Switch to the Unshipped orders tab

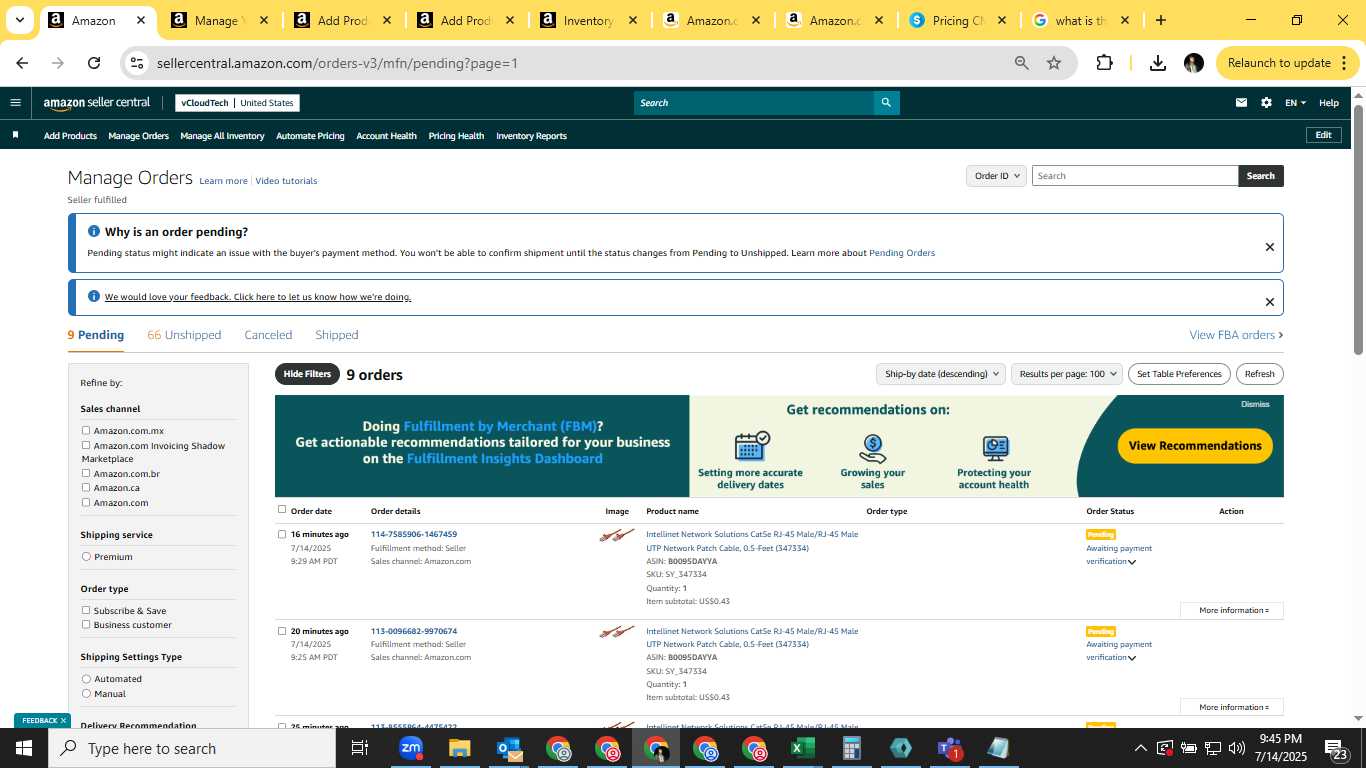point(184,335)
